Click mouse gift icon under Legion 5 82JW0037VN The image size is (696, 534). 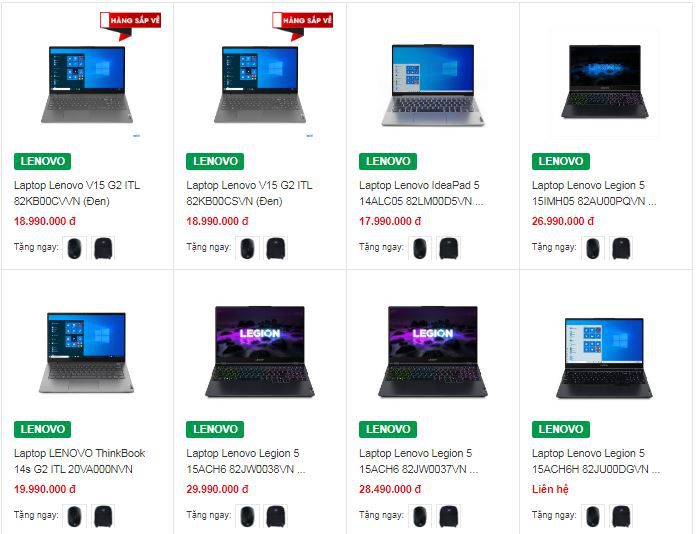pyautogui.click(x=419, y=516)
